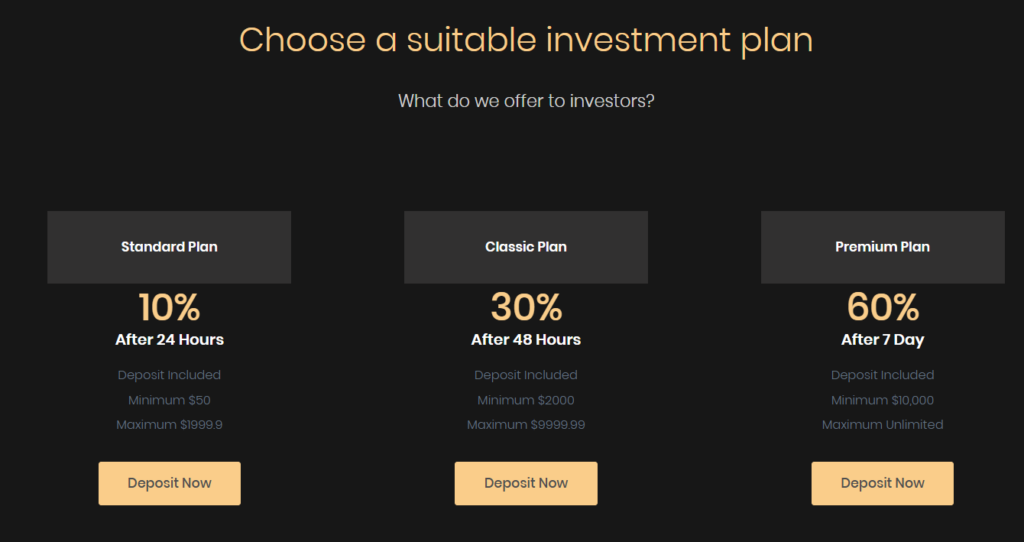1024x542 pixels.
Task: Click the "Maximum $1999.9" line
Action: click(x=169, y=425)
